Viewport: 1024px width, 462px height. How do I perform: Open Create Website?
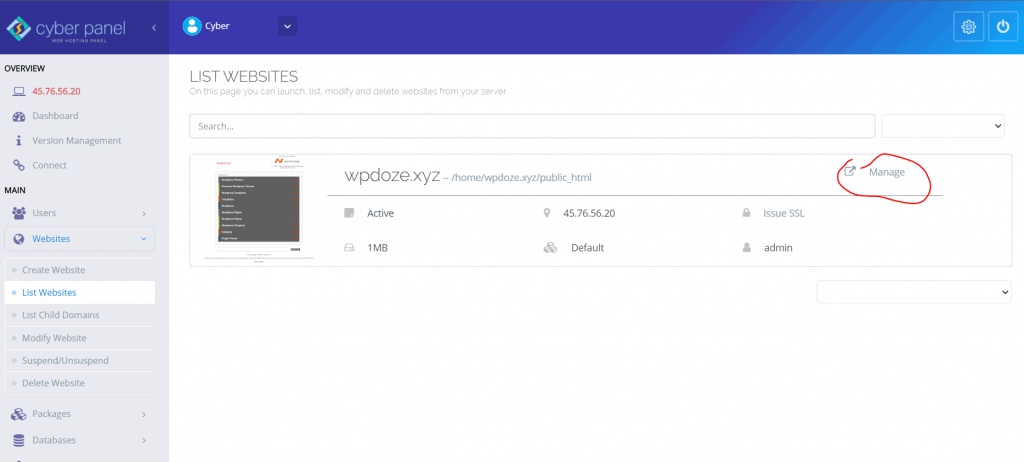click(x=54, y=270)
